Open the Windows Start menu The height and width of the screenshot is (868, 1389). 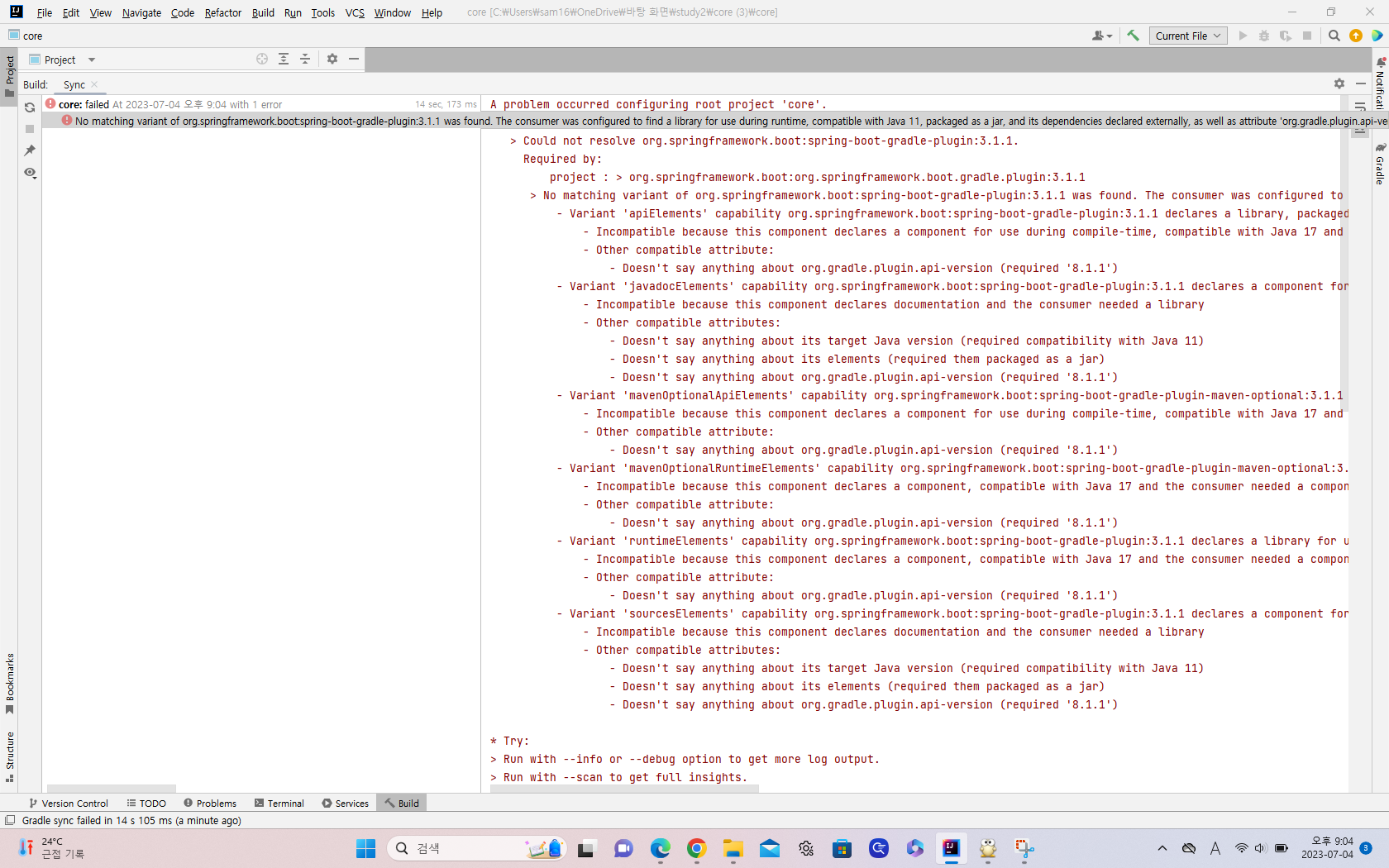tap(365, 848)
